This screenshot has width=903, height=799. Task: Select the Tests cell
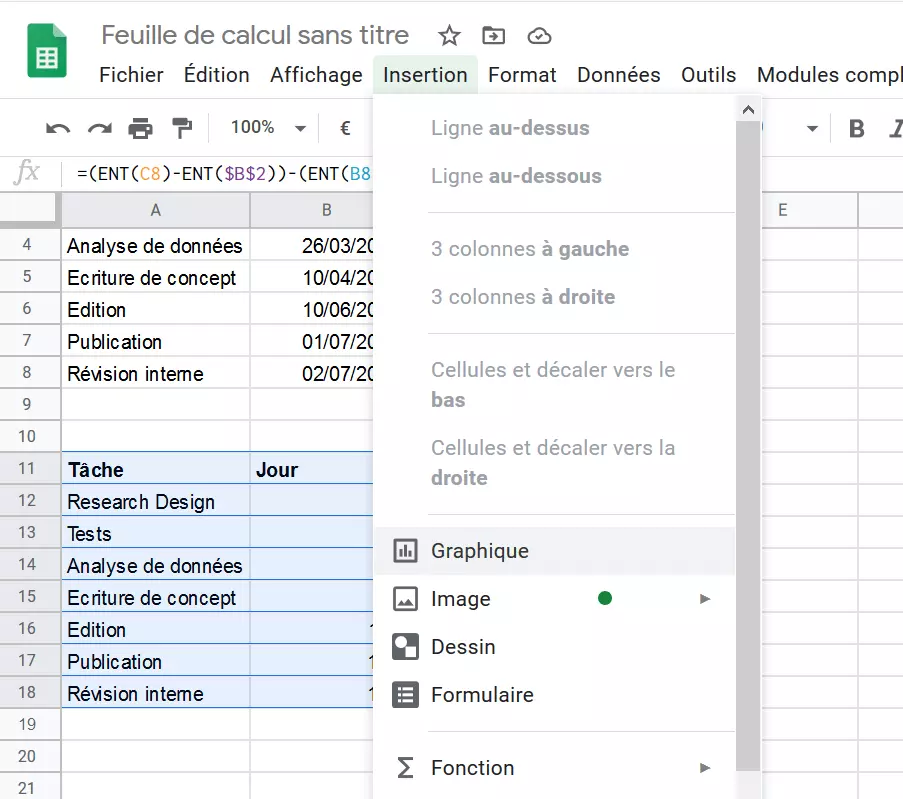click(155, 533)
